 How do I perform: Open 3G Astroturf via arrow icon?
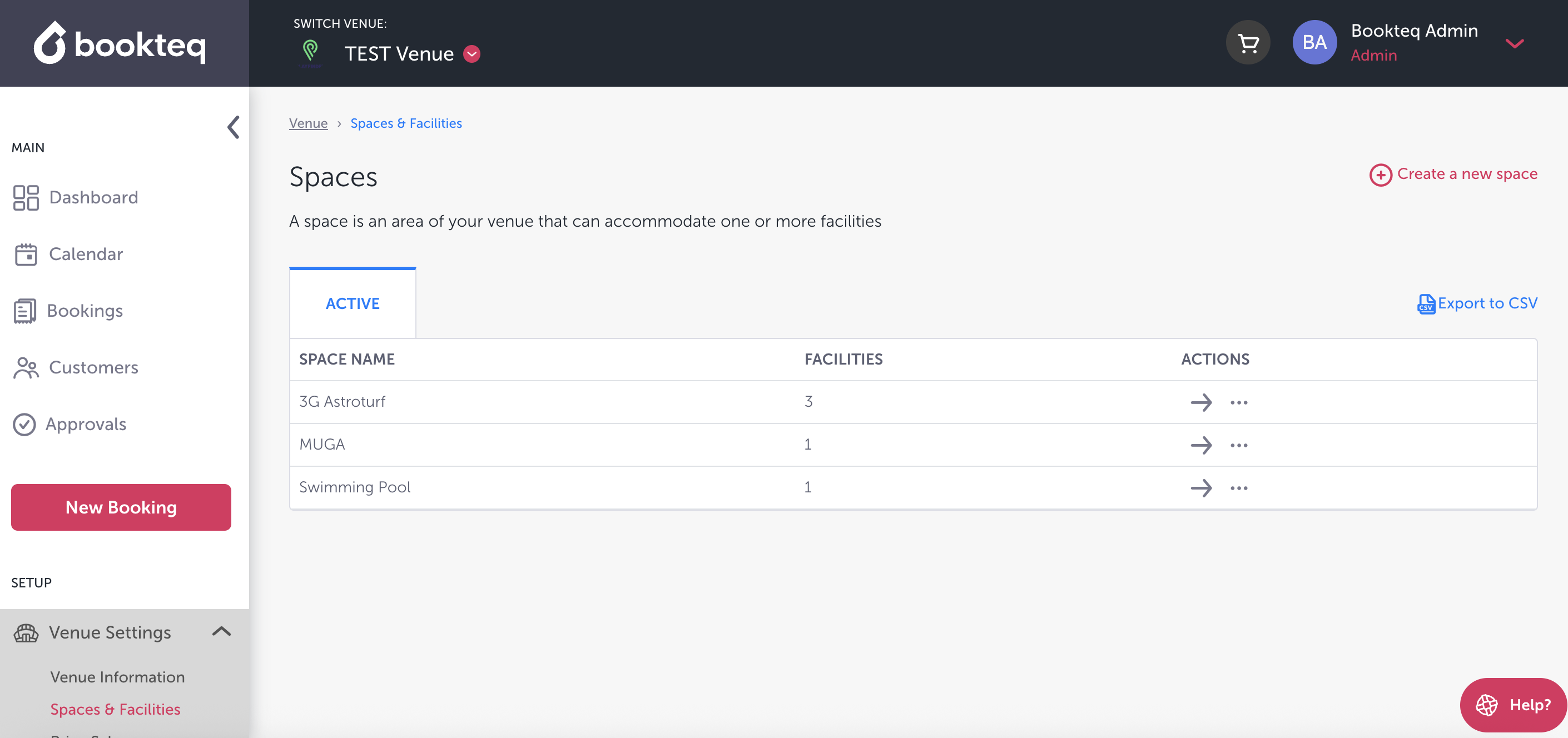1201,402
